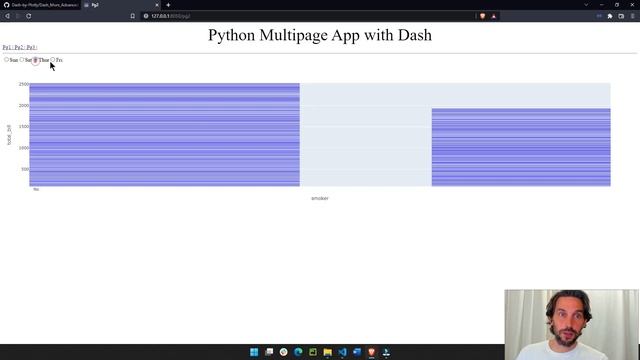Image resolution: width=640 pixels, height=360 pixels.
Task: Open the Brave Rewards triangle icon
Action: [493, 16]
